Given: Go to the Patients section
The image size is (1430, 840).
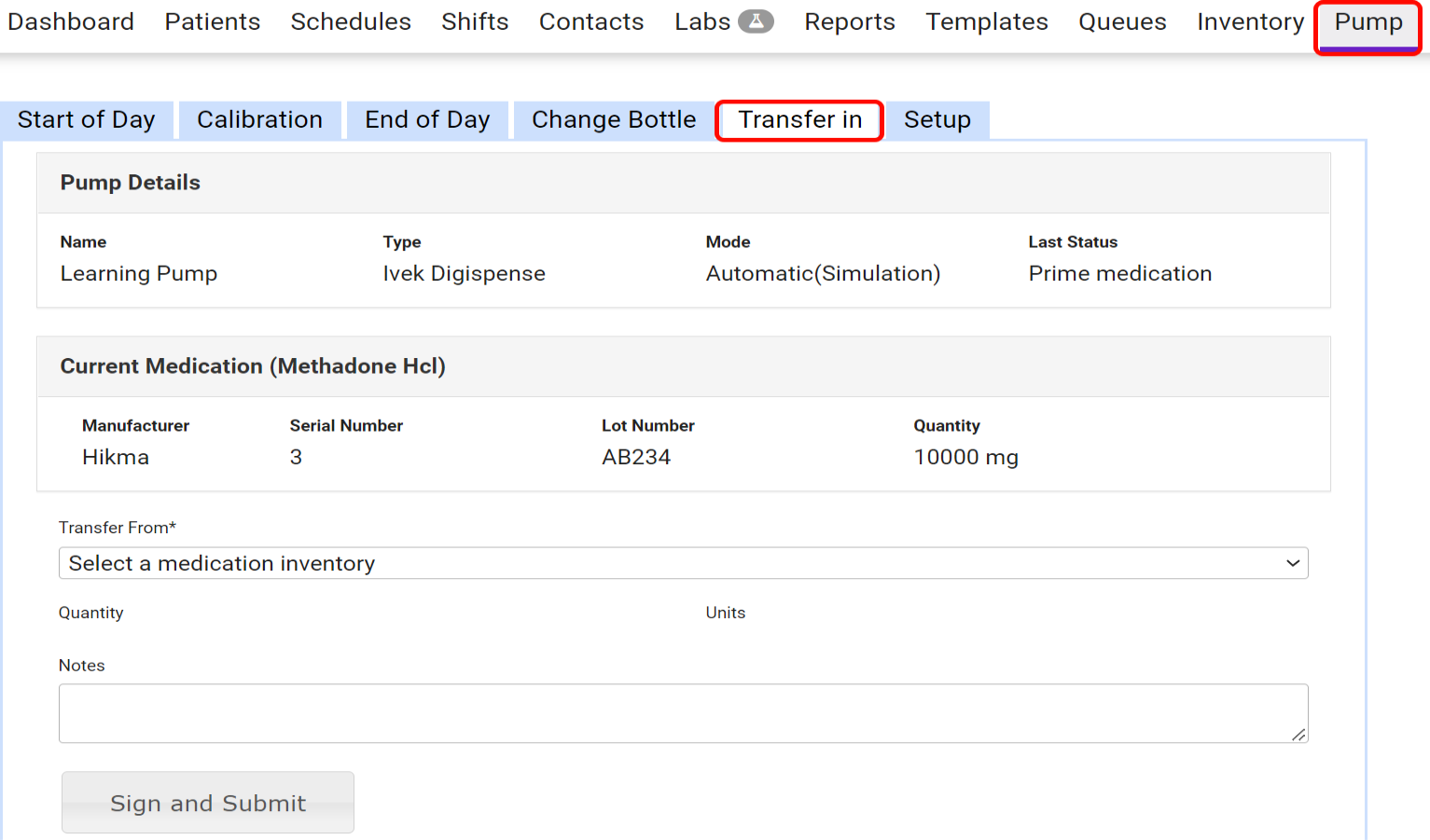Looking at the screenshot, I should point(213,21).
